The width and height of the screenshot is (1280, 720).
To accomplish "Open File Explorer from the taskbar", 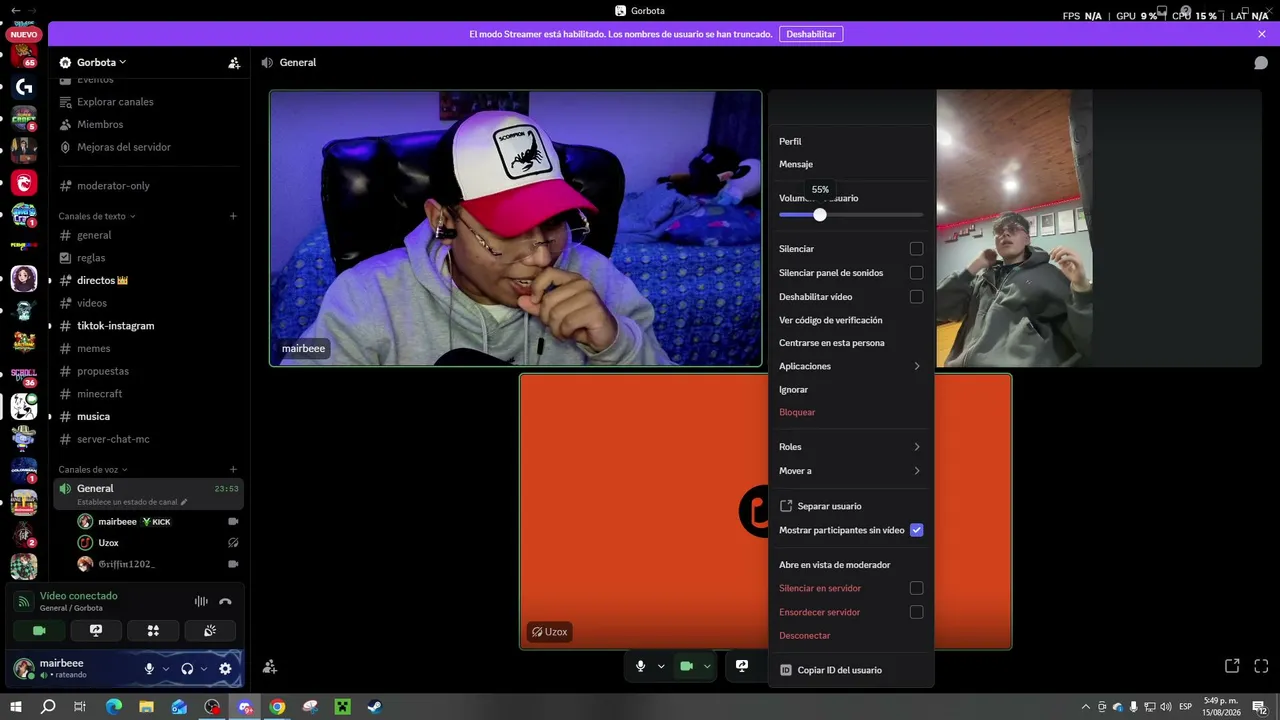I will [146, 707].
